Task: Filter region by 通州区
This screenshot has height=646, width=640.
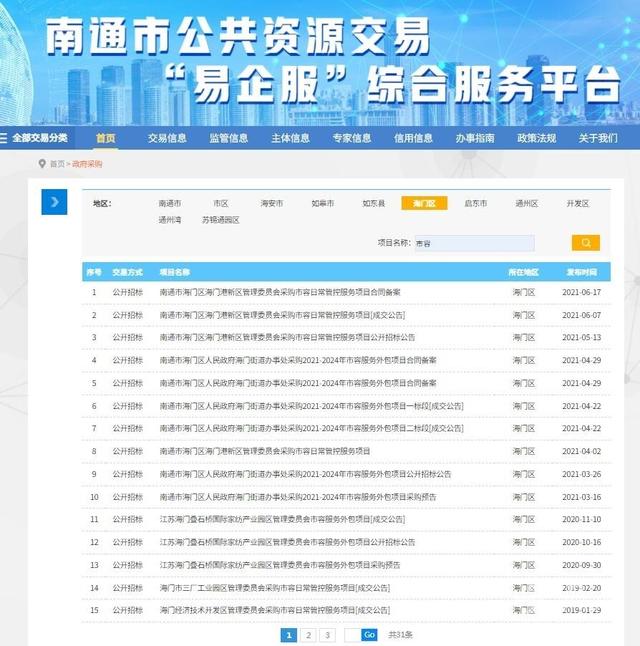Action: tap(527, 204)
